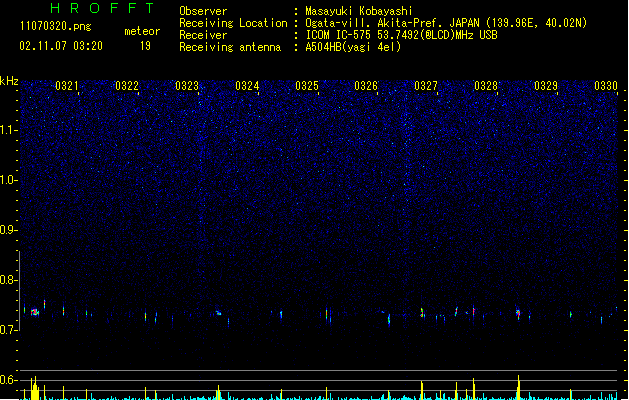The width and height of the screenshot is (629, 400).
Task: Click the kHz axis unit label
Action: coord(9,81)
